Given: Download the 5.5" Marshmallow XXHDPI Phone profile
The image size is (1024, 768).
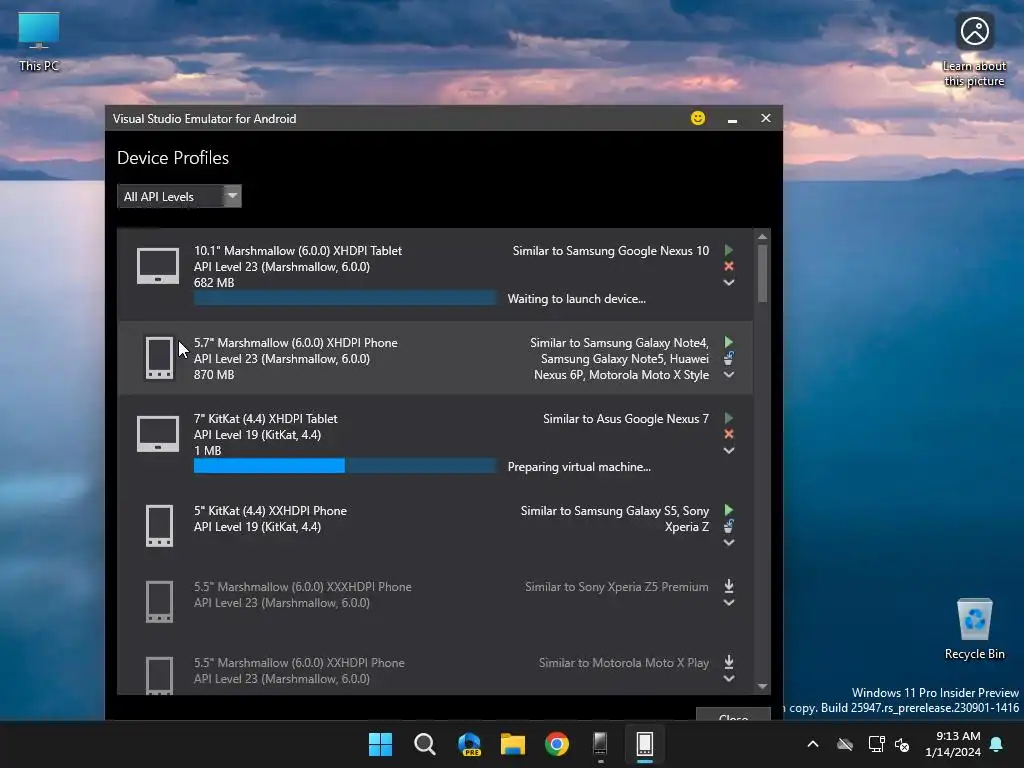Looking at the screenshot, I should 729,662.
